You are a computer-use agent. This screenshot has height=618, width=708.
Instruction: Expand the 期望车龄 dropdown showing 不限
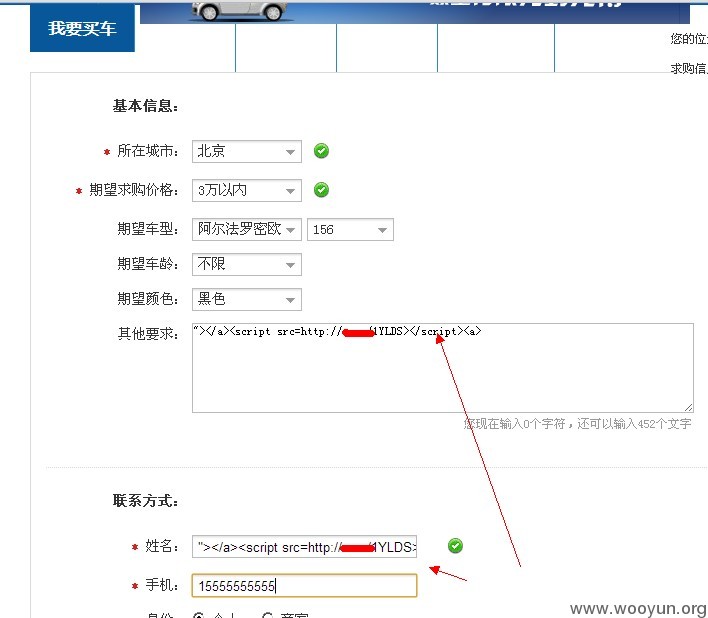(x=247, y=264)
